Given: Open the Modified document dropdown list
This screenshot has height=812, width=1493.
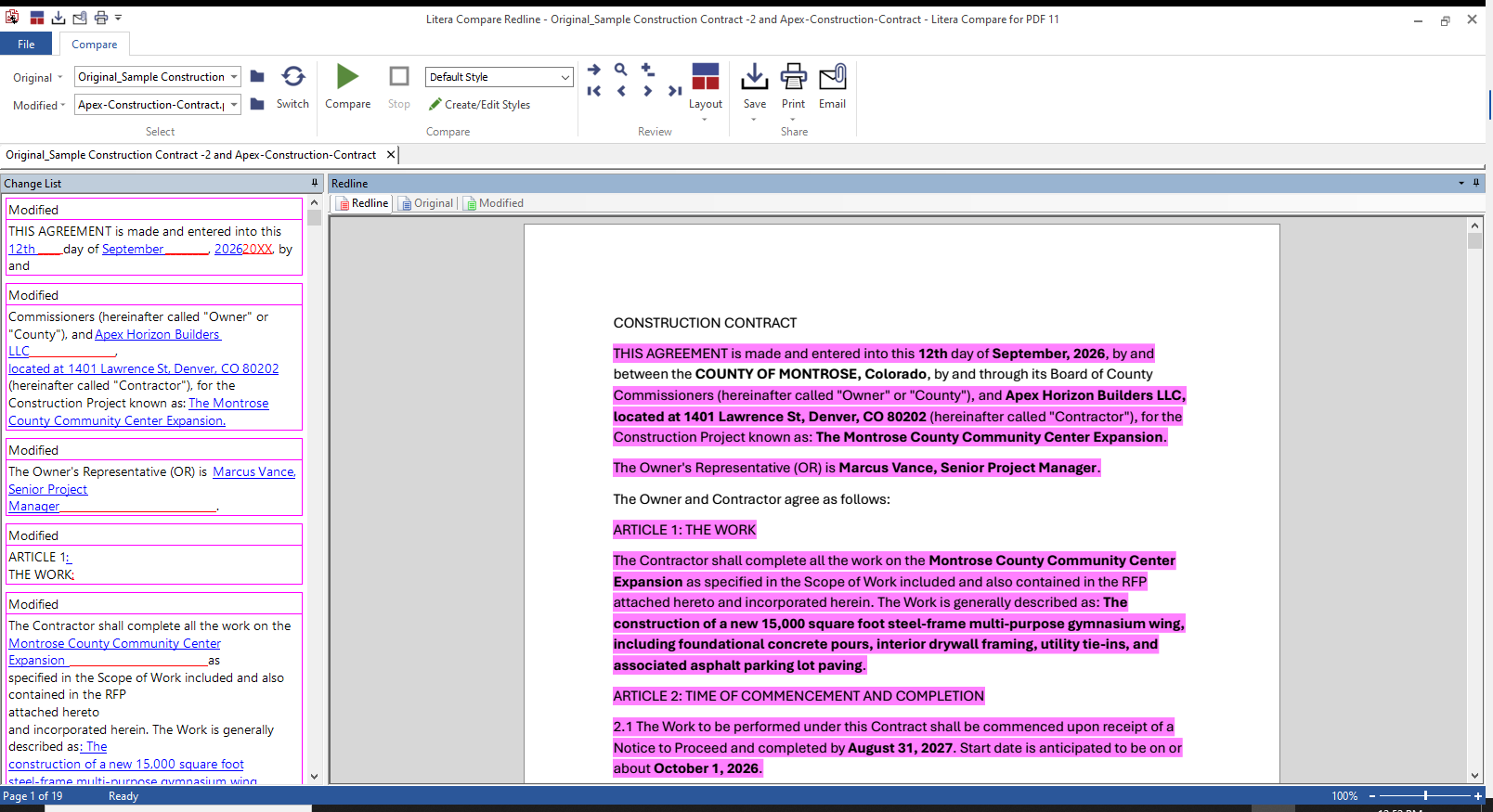Looking at the screenshot, I should click(234, 105).
